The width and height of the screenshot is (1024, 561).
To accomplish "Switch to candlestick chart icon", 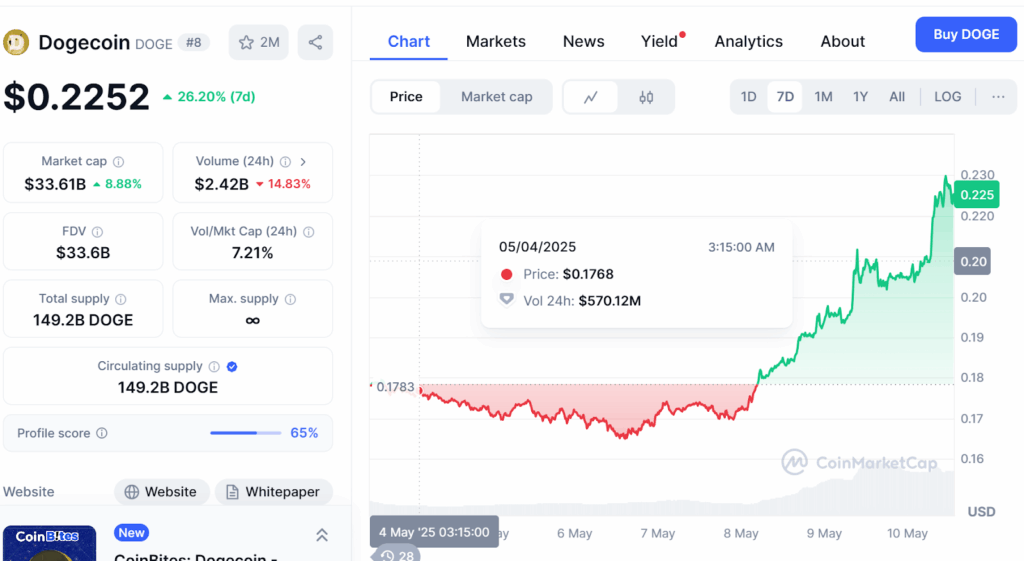I will click(x=646, y=97).
